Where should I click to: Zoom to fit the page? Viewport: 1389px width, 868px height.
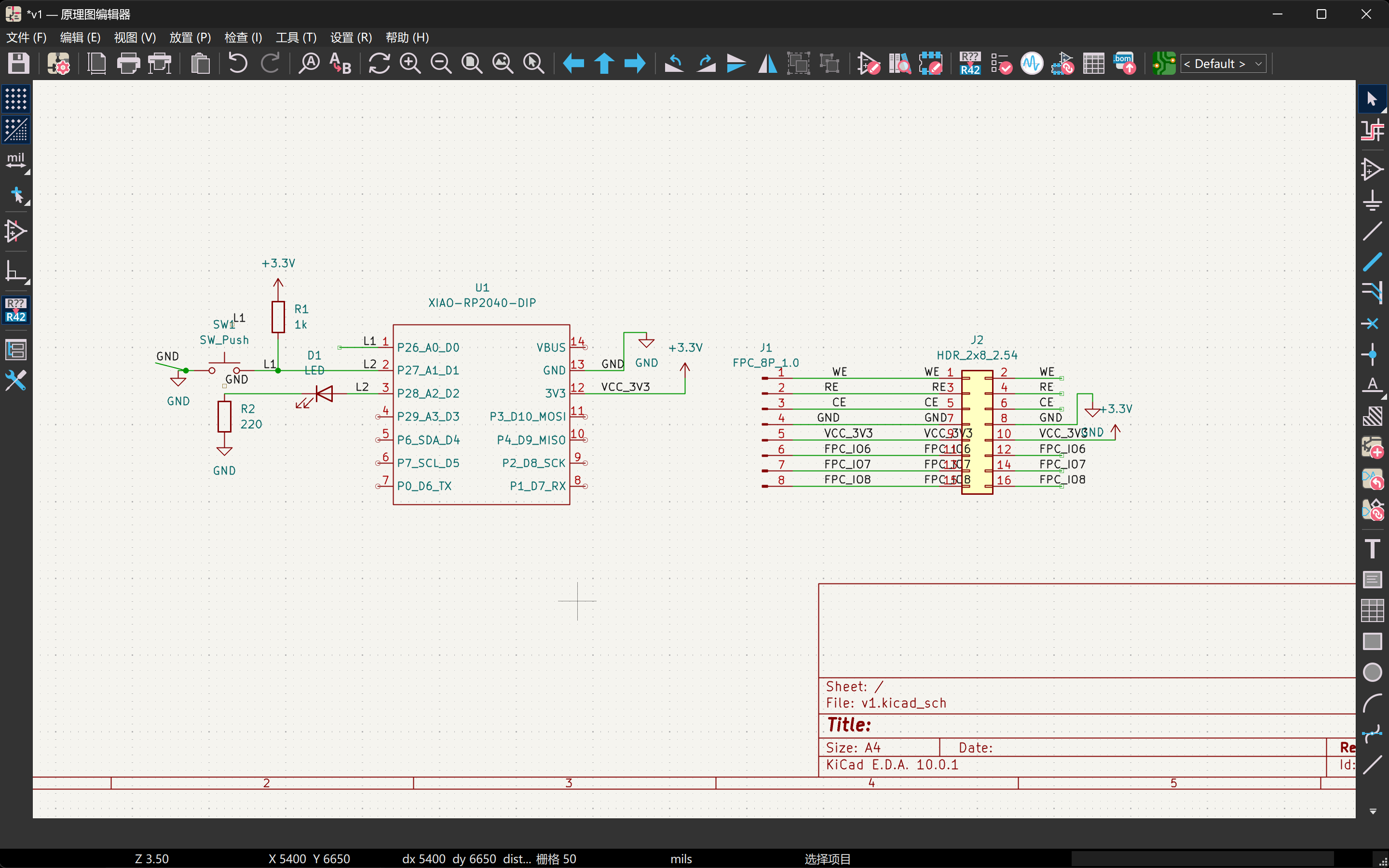pyautogui.click(x=472, y=63)
